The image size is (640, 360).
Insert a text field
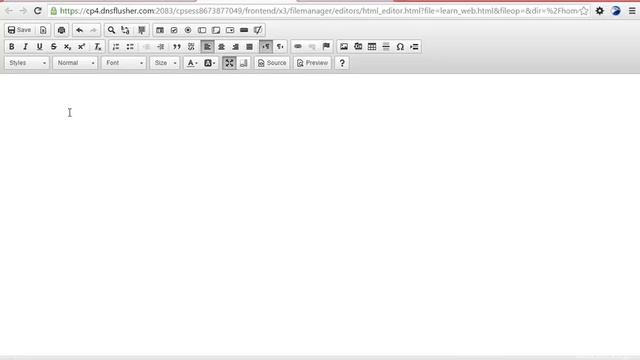[x=202, y=30]
